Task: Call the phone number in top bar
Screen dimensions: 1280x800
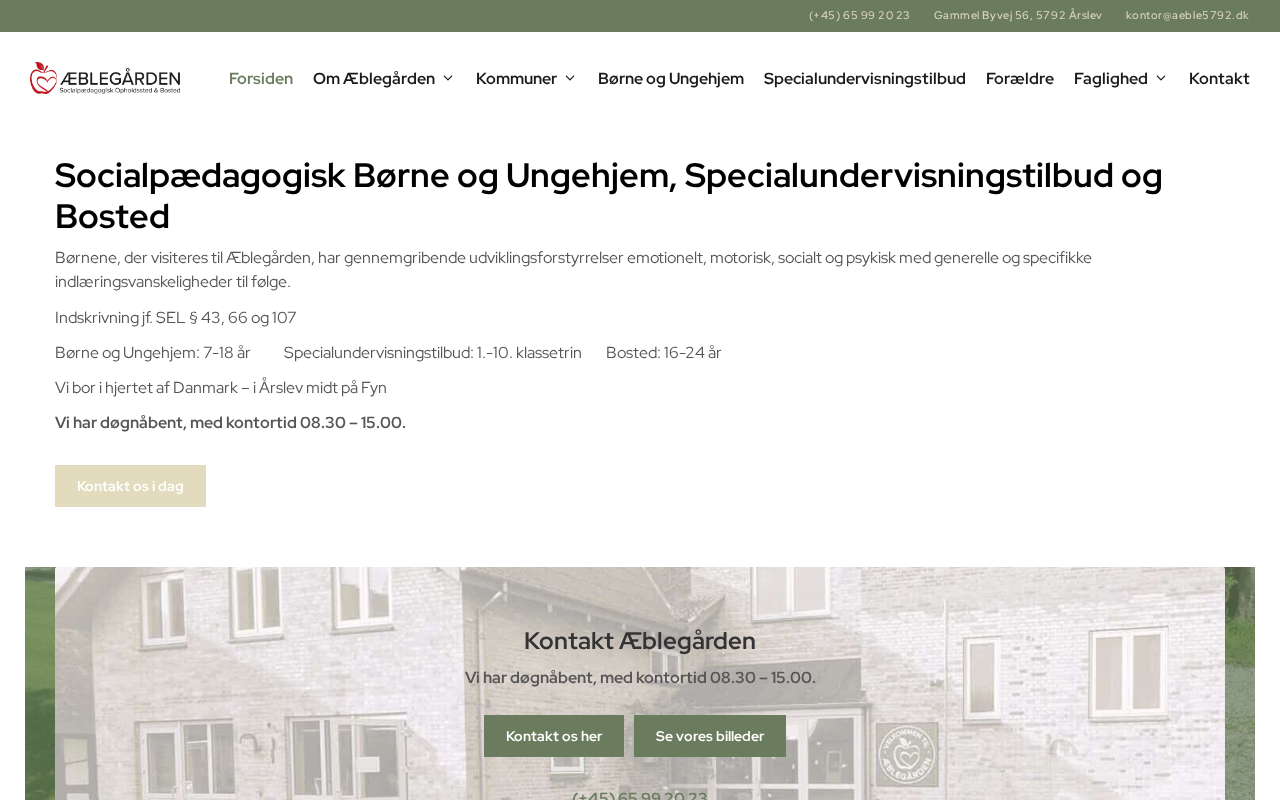Action: (860, 15)
